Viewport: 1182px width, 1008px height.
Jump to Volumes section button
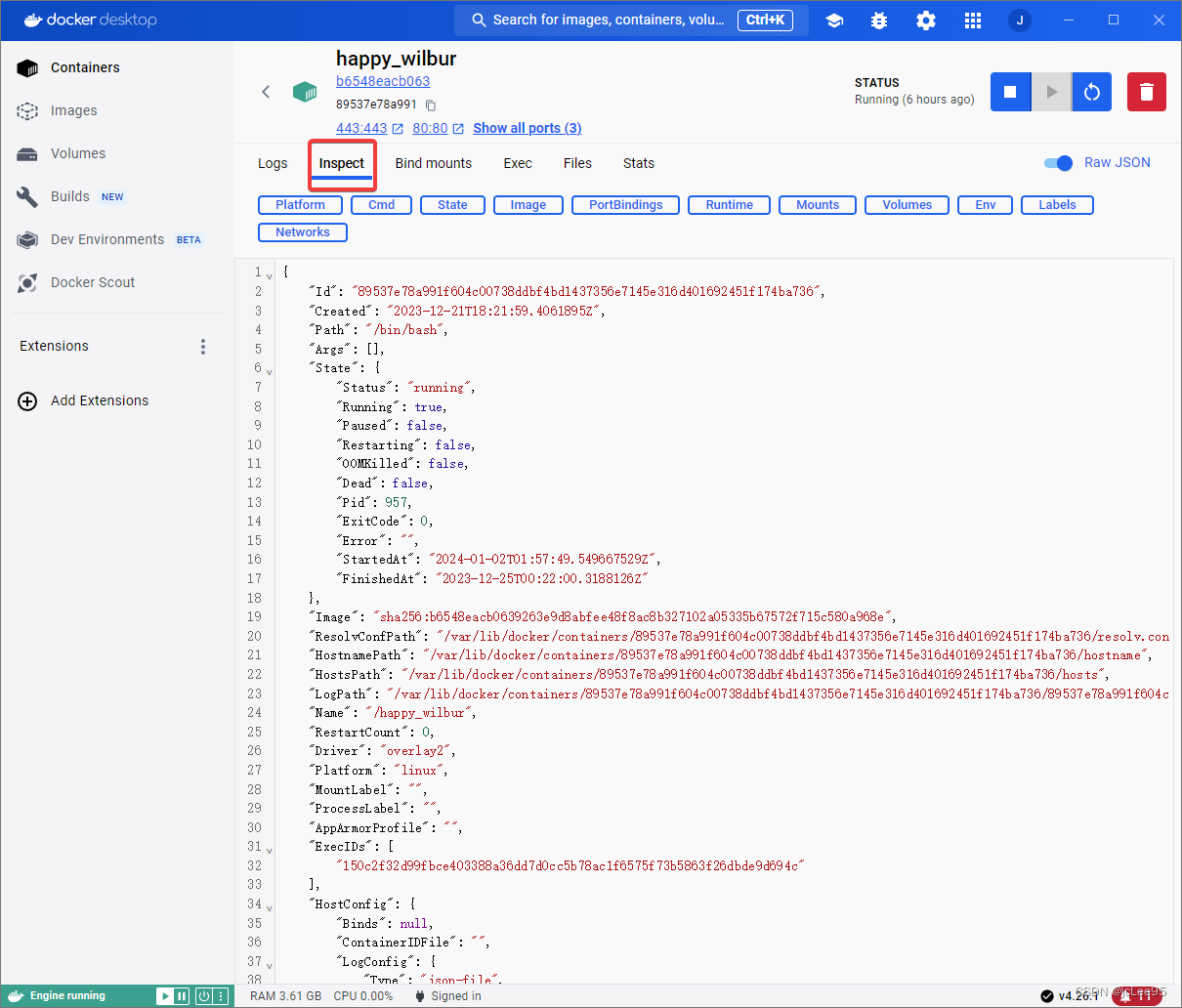(x=908, y=205)
